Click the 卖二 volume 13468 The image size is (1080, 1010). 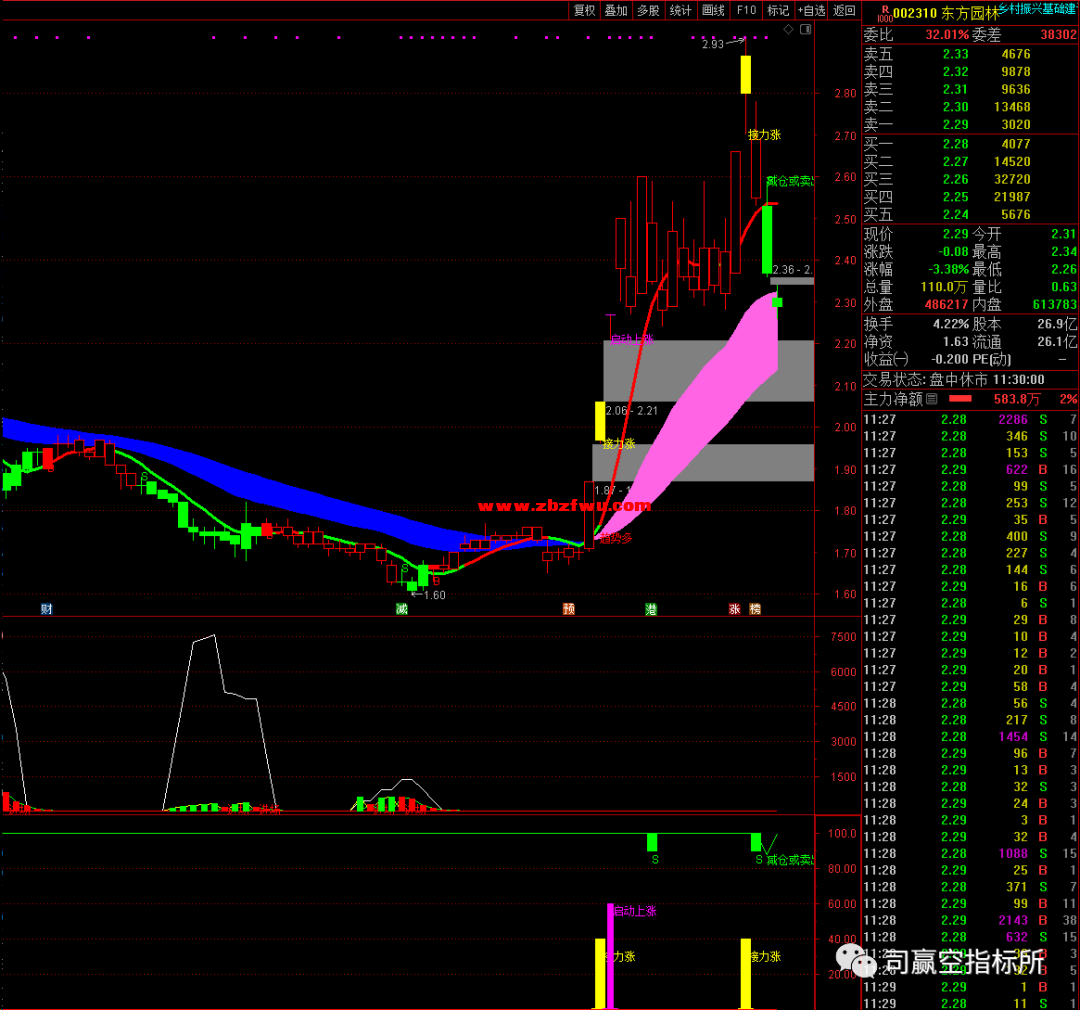point(1012,107)
